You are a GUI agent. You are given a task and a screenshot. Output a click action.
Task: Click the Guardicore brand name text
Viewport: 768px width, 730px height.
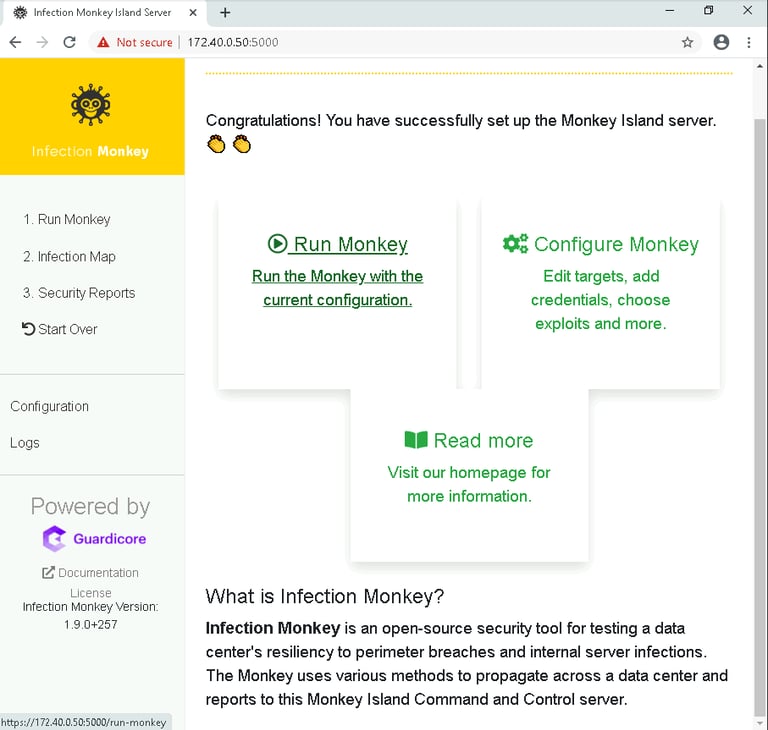pyautogui.click(x=110, y=538)
